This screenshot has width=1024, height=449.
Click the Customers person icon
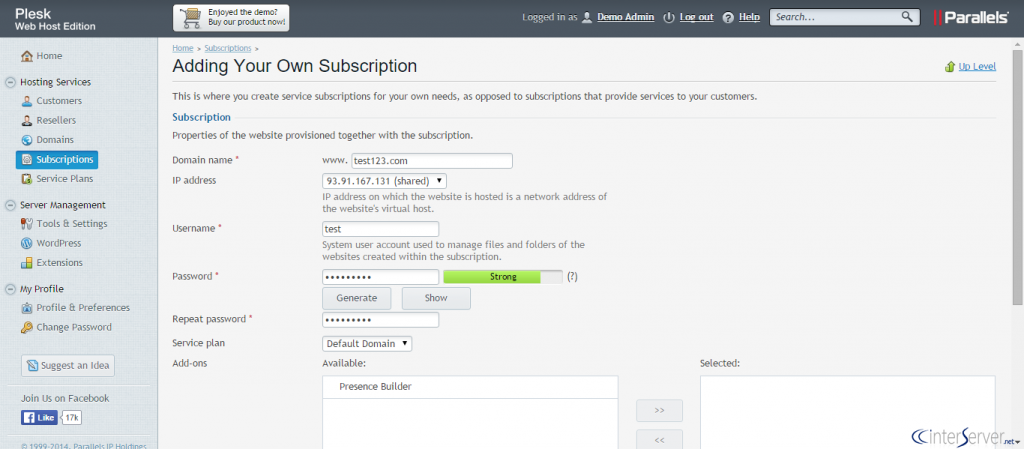27,101
